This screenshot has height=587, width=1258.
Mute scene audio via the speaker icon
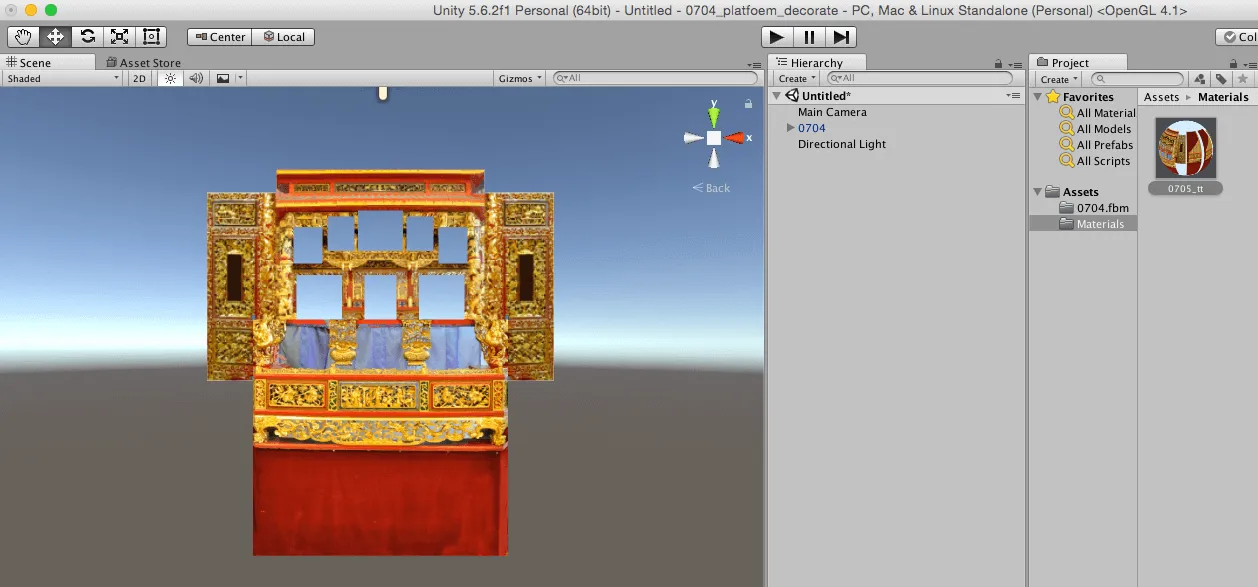(195, 78)
